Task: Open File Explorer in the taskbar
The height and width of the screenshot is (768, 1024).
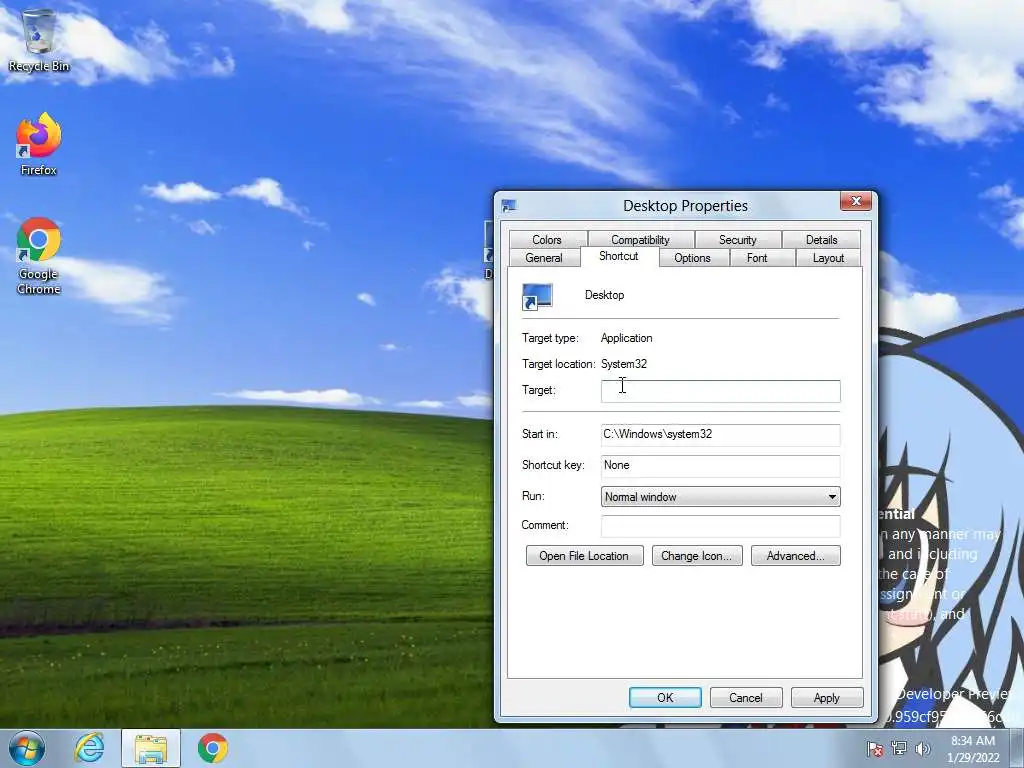Action: pyautogui.click(x=151, y=748)
